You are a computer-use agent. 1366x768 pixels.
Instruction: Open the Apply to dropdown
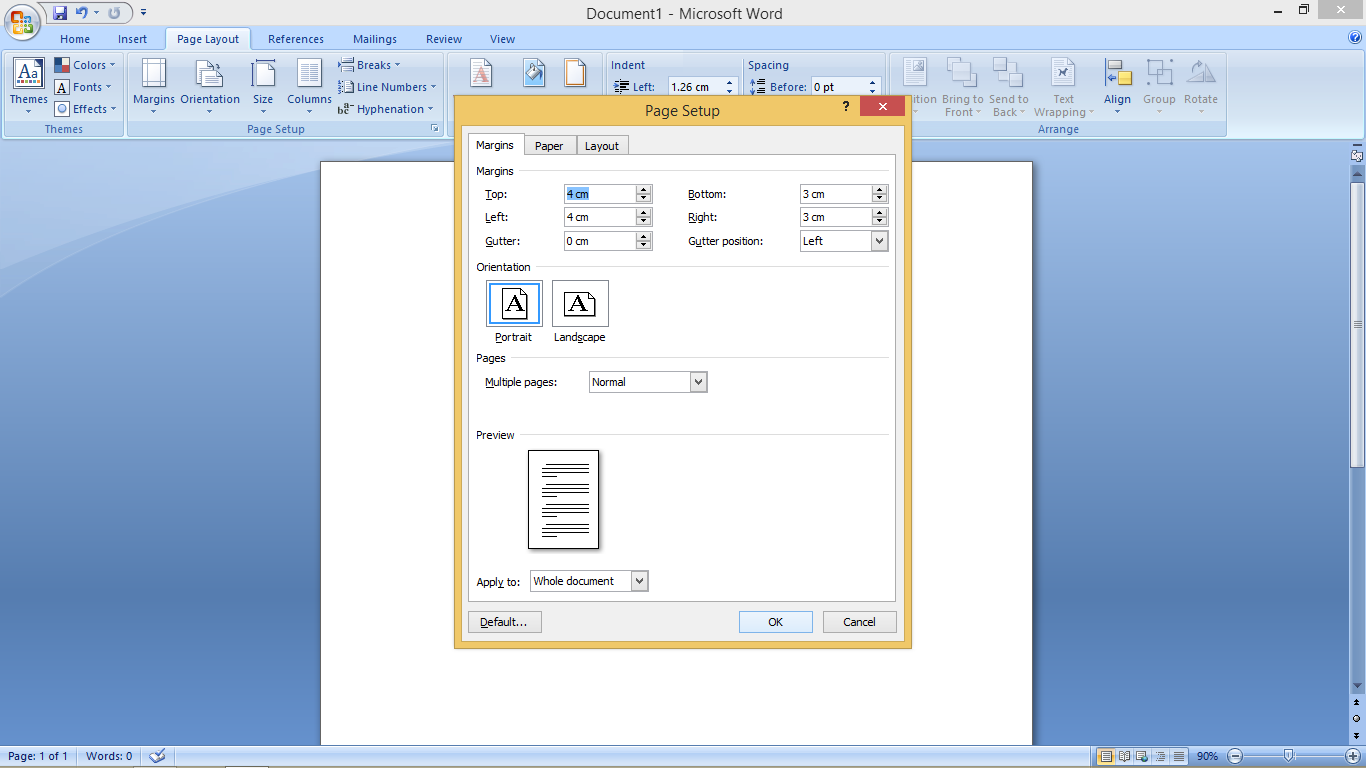(589, 581)
